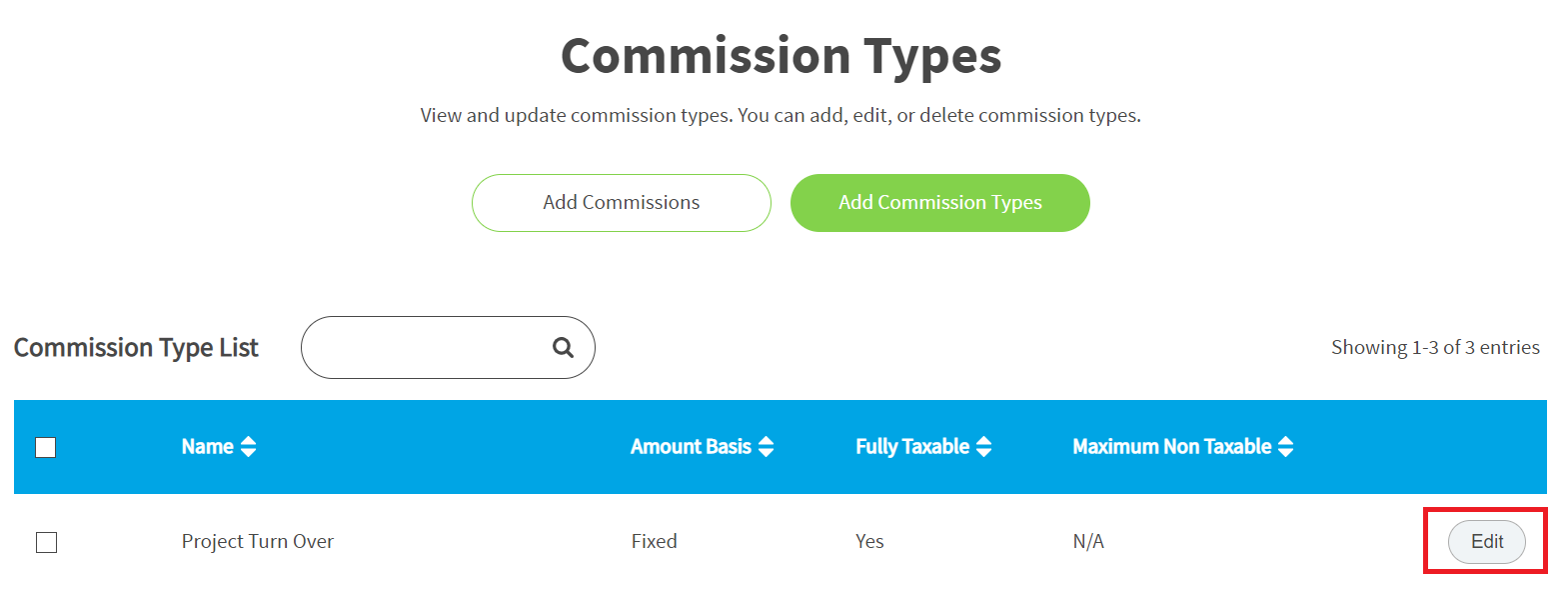1568x590 pixels.
Task: Click the sort arrows beside Fully Taxable
Action: point(984,447)
